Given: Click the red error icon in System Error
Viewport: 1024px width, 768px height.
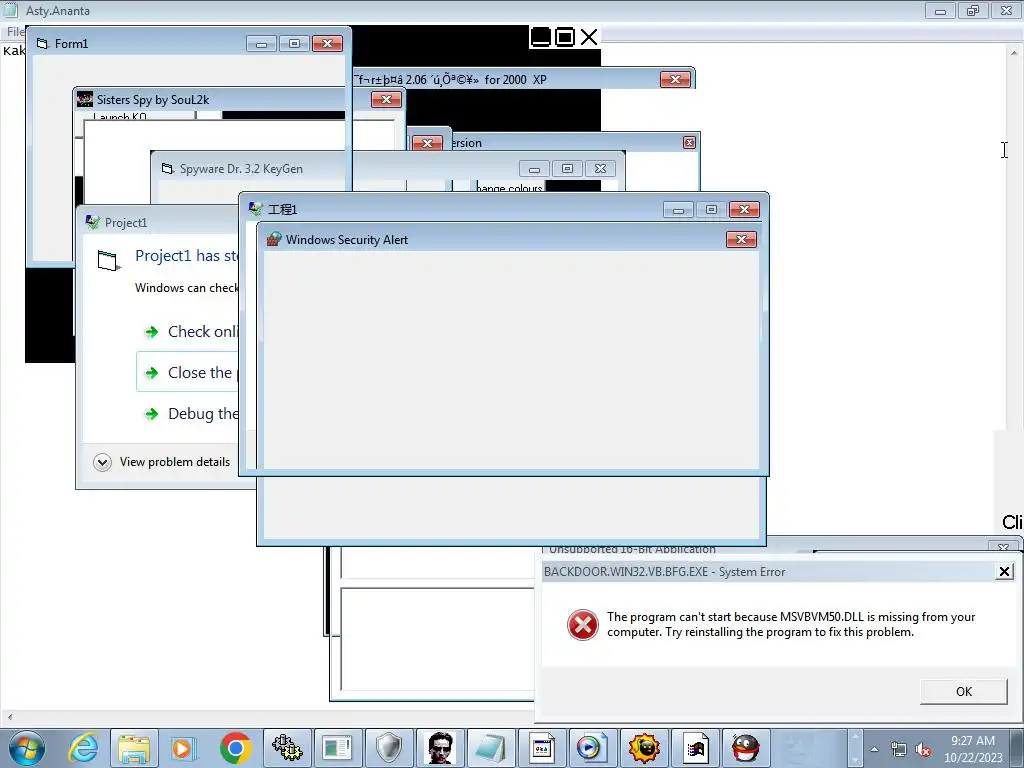Looking at the screenshot, I should pos(583,625).
